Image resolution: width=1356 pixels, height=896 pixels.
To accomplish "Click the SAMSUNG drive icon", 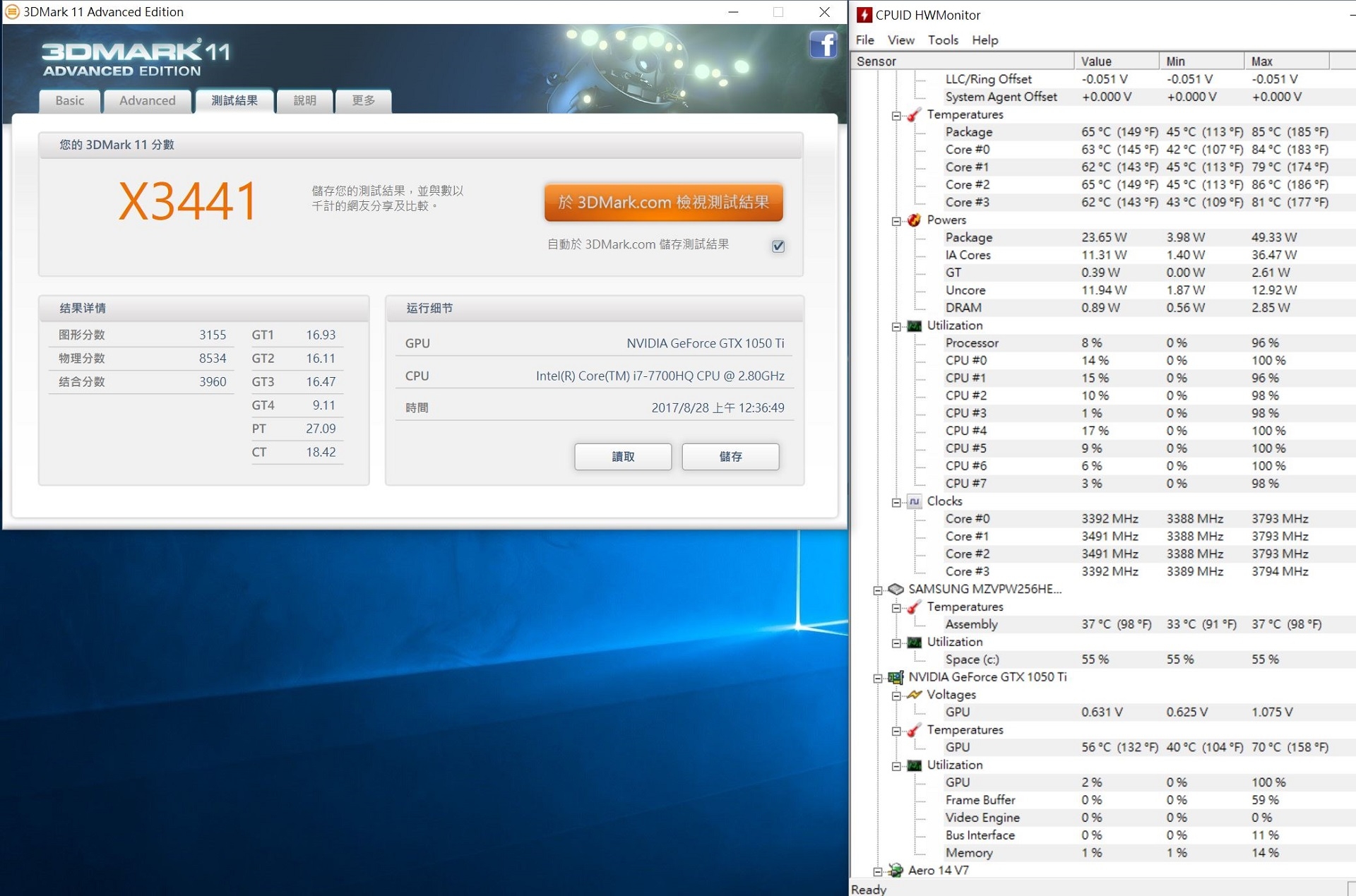I will tap(896, 589).
